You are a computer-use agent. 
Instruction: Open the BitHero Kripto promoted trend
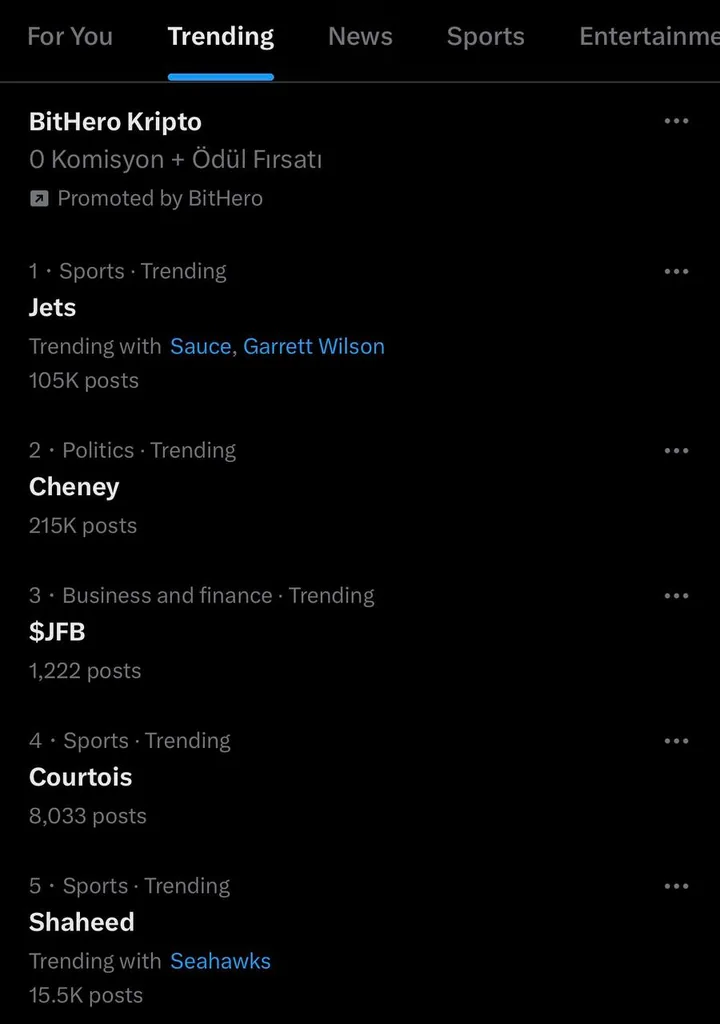point(115,122)
